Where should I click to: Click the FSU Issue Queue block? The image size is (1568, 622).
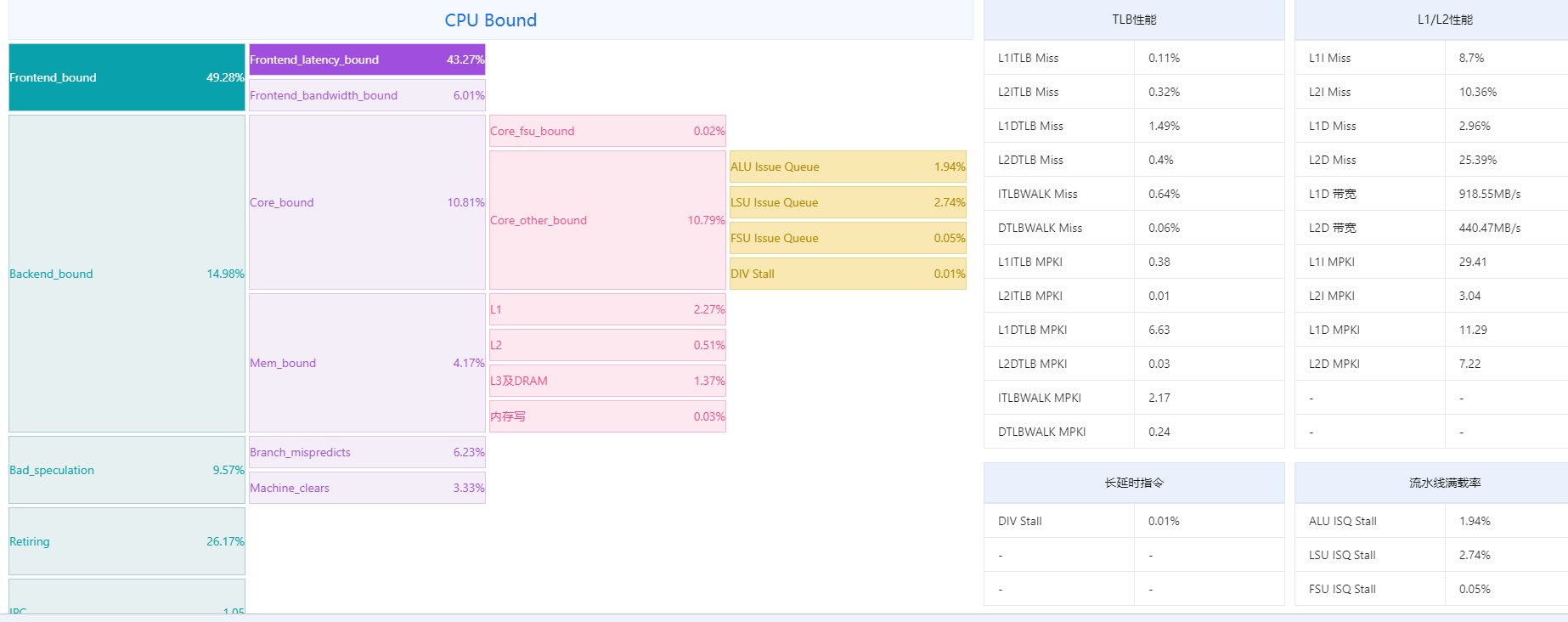[x=848, y=238]
